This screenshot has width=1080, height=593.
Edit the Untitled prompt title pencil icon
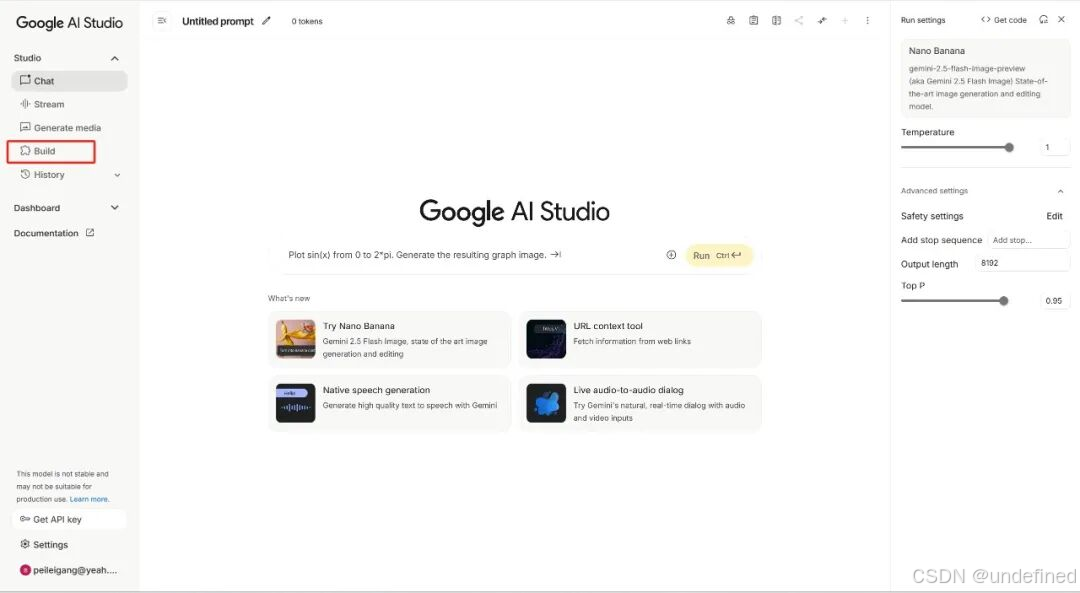pyautogui.click(x=267, y=21)
